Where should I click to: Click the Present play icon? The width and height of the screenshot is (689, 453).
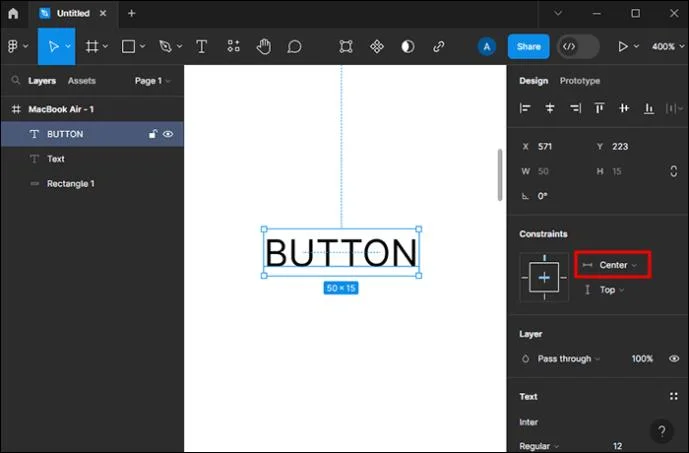pyautogui.click(x=623, y=46)
